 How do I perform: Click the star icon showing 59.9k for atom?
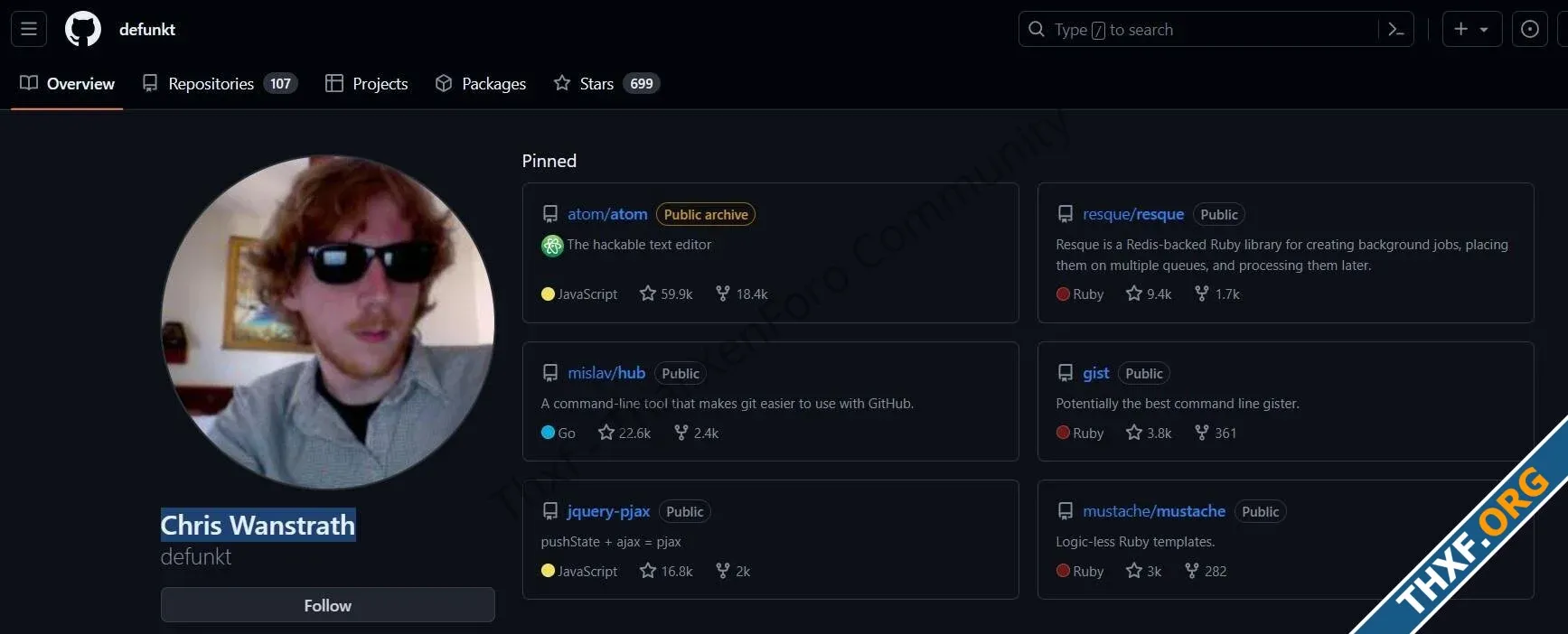648,294
